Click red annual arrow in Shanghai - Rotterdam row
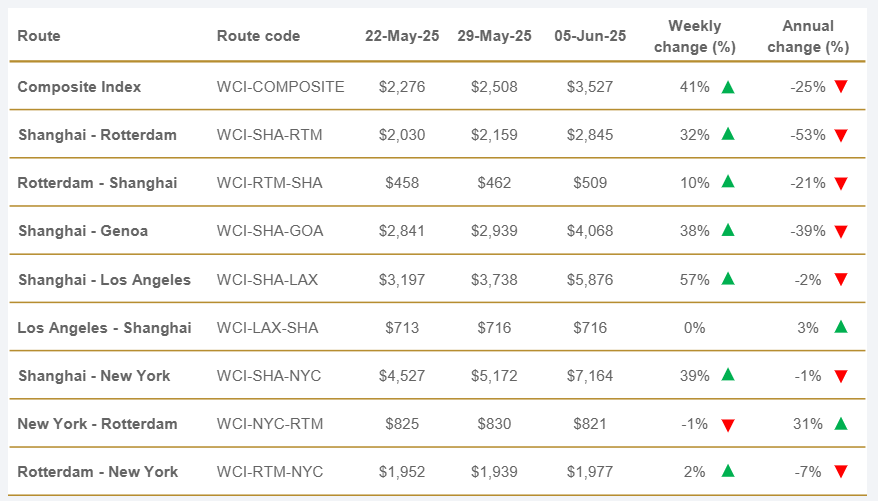The height and width of the screenshot is (501, 878). [x=841, y=135]
